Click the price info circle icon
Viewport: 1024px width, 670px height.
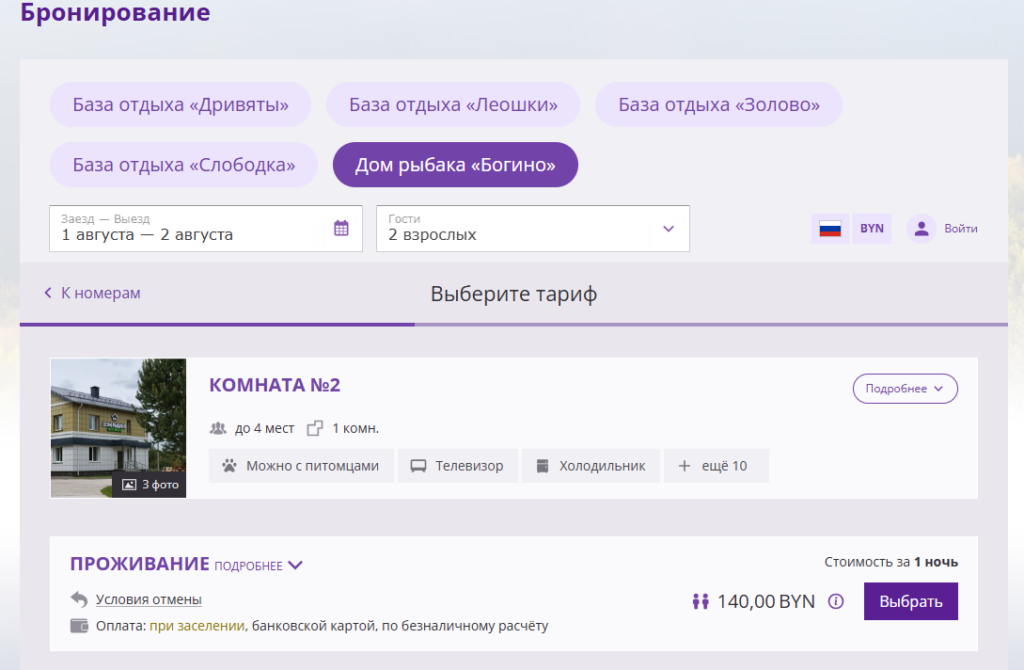pos(836,601)
